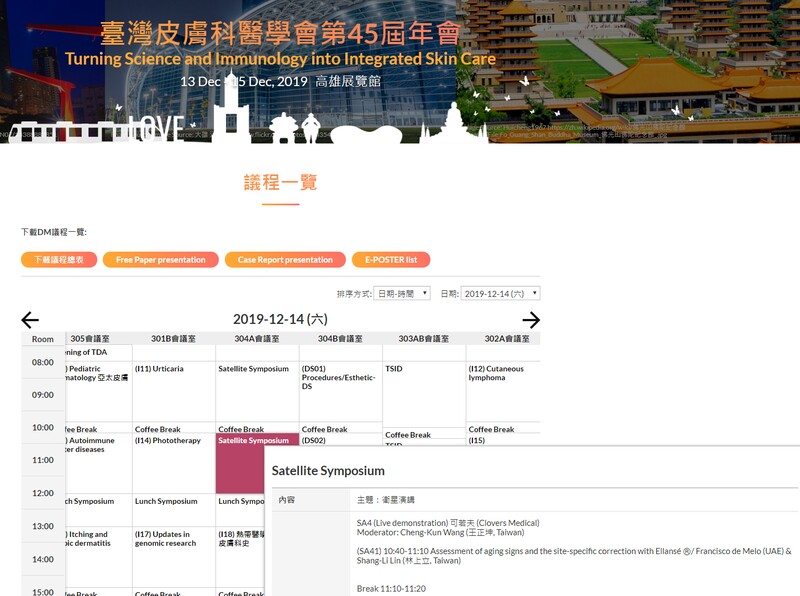Open Lunch Symposium below (I14) Phototherapy
Image resolution: width=800 pixels, height=596 pixels.
(x=174, y=510)
